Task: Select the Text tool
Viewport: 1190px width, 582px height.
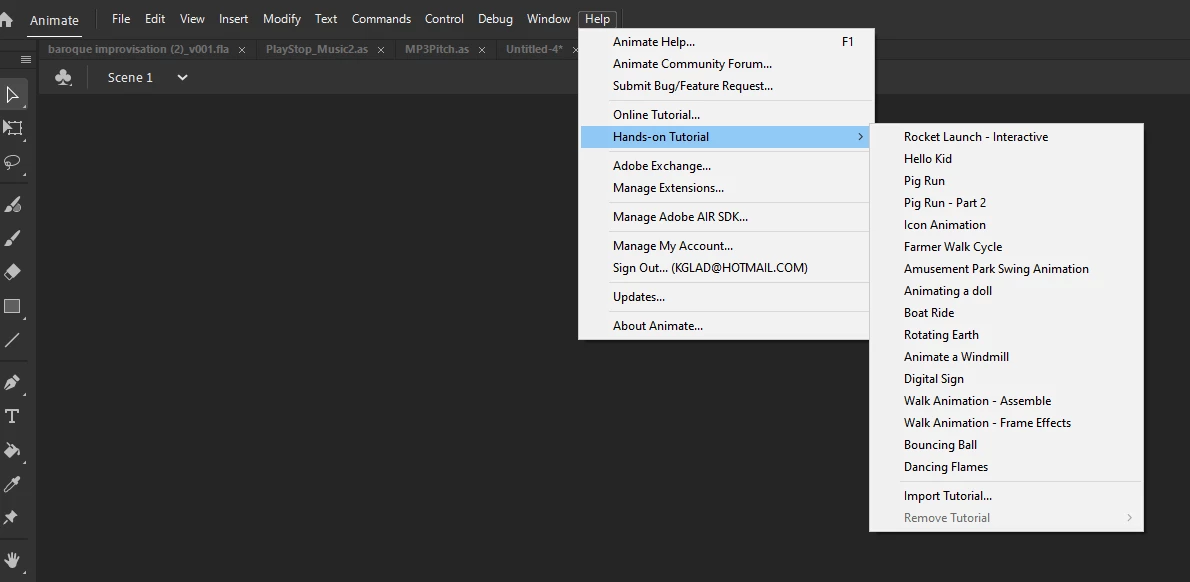Action: [12, 416]
